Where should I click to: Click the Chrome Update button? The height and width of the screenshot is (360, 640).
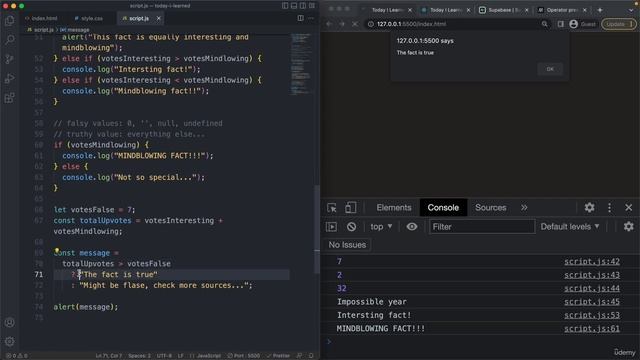coord(619,24)
